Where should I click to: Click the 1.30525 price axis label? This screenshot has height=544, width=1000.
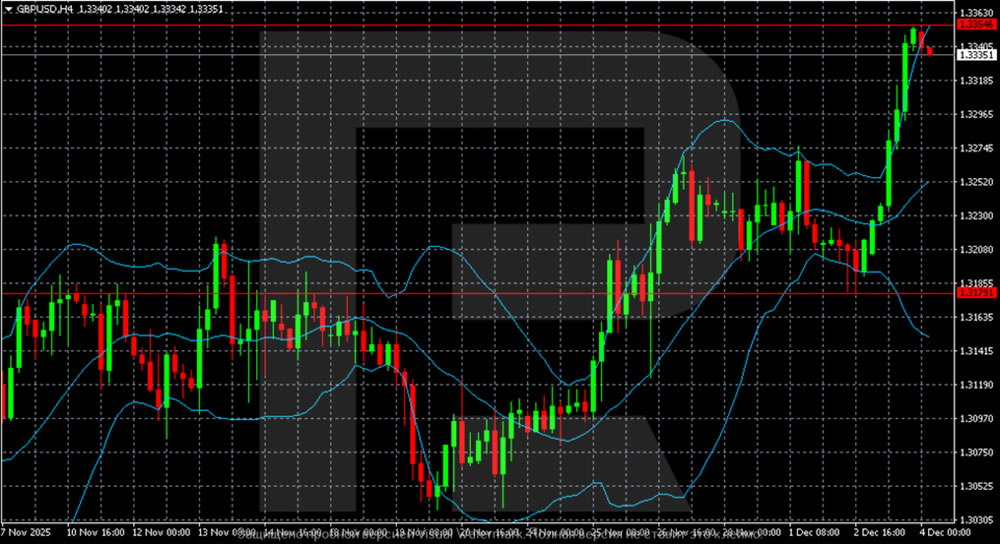pyautogui.click(x=976, y=486)
